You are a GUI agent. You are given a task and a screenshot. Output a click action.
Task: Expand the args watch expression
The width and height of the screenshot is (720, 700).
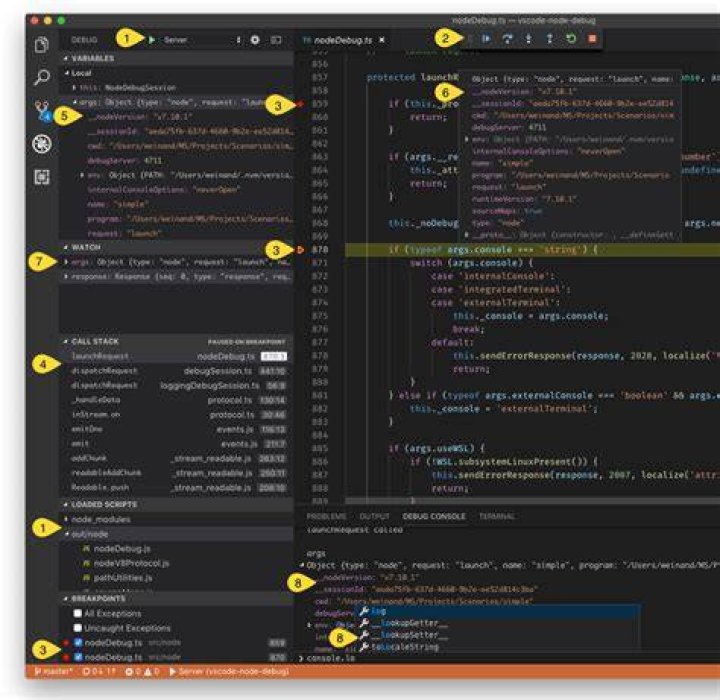(66, 262)
